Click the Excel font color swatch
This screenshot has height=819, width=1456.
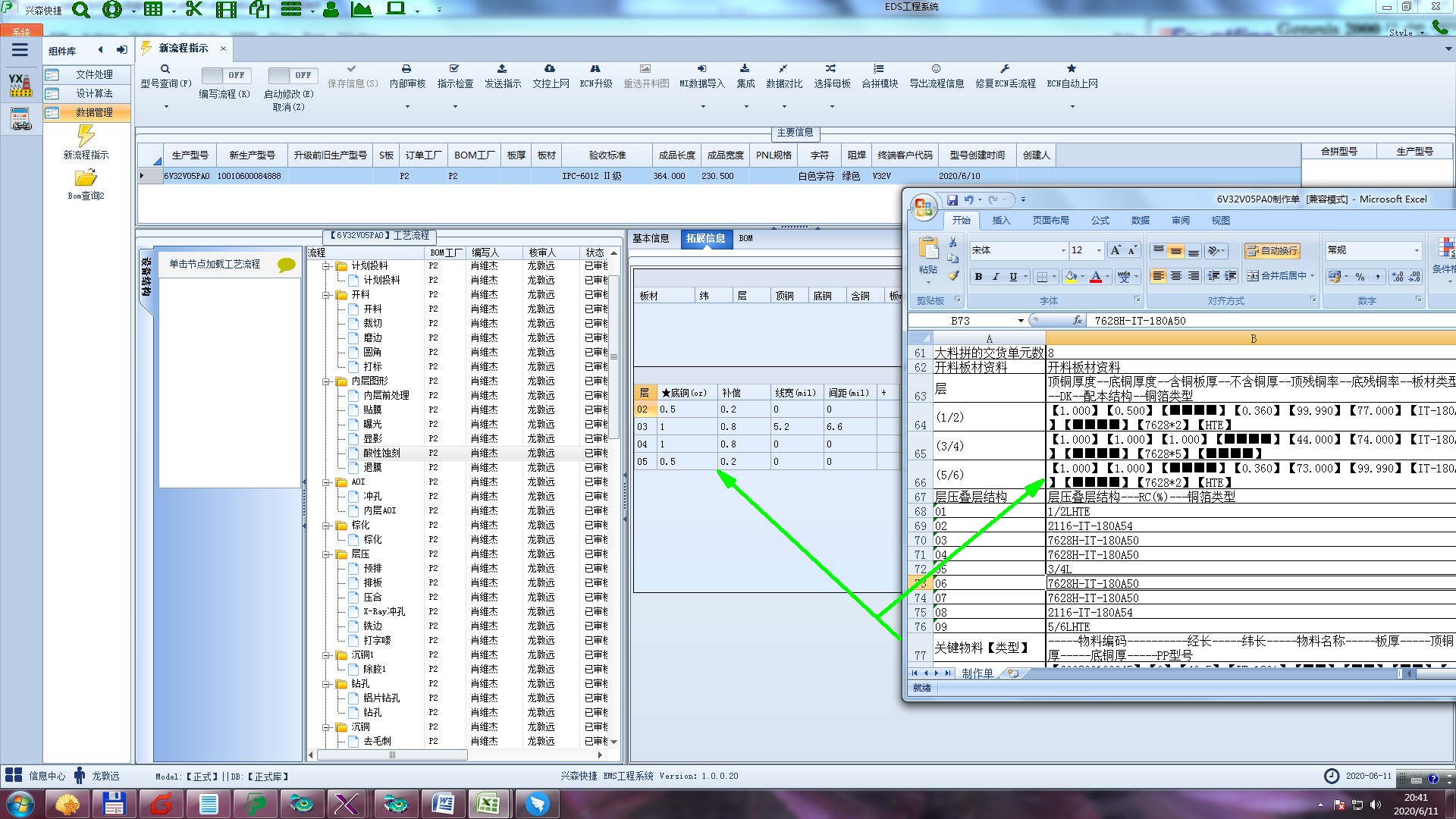1095,277
